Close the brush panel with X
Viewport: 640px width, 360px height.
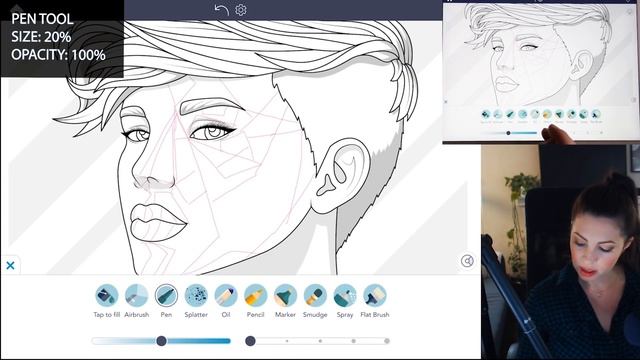[x=11, y=266]
